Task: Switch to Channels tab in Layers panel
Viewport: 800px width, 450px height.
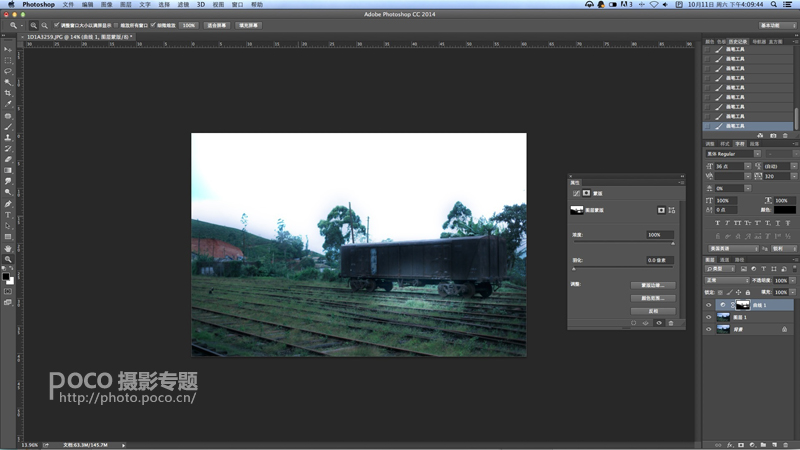Action: (724, 260)
